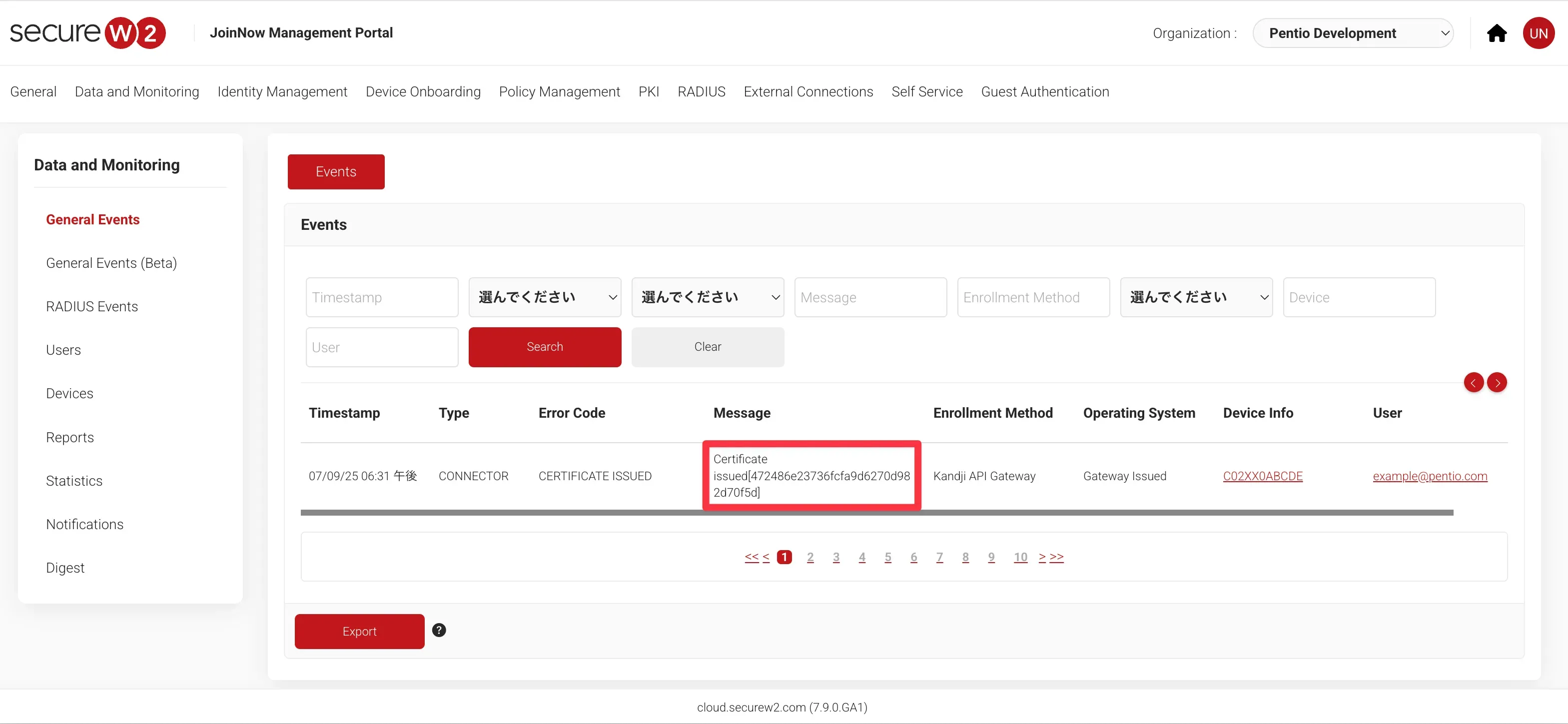Open the dropdown before Device field
This screenshot has height=724, width=1568.
[1196, 297]
